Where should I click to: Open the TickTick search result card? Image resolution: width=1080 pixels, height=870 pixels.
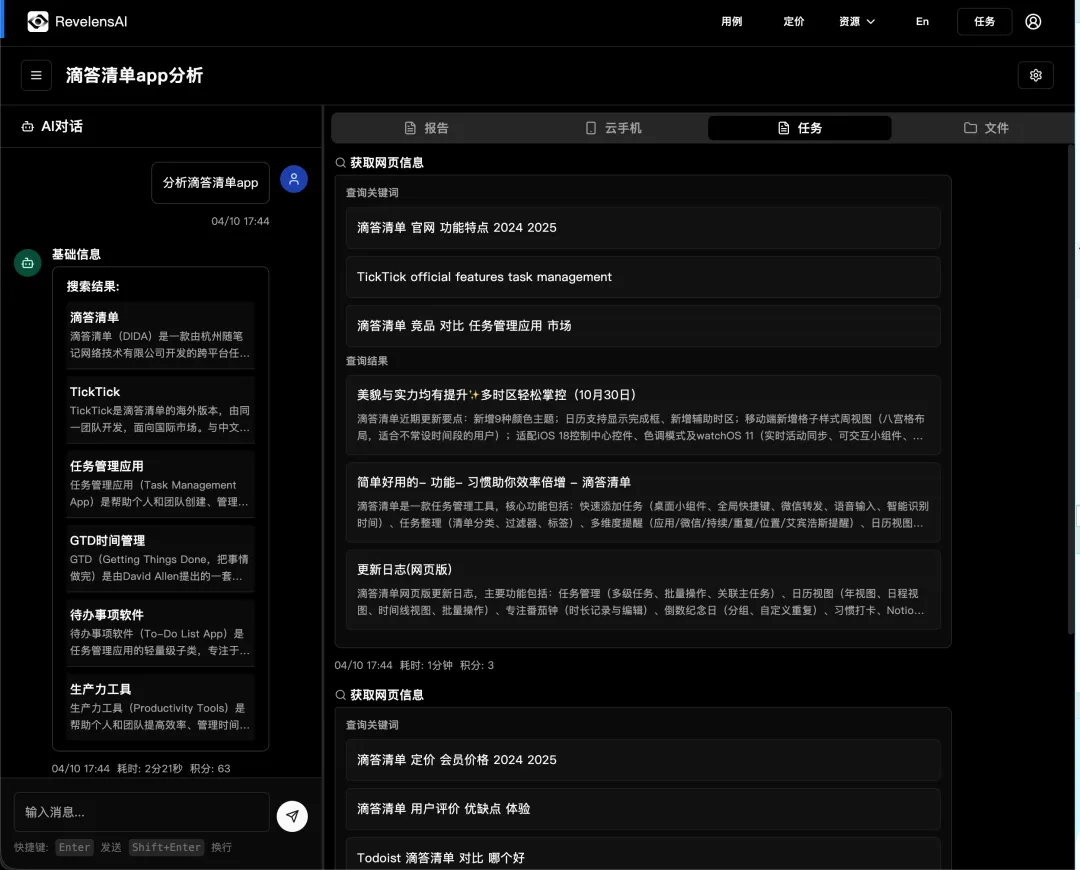click(x=160, y=409)
